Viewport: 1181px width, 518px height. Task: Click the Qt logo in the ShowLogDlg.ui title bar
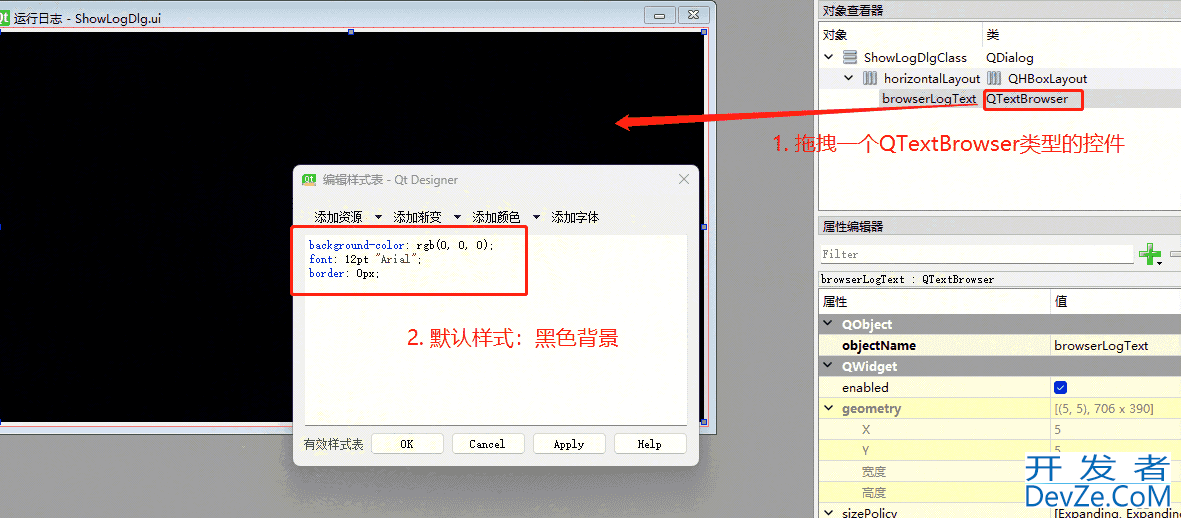click(5, 17)
